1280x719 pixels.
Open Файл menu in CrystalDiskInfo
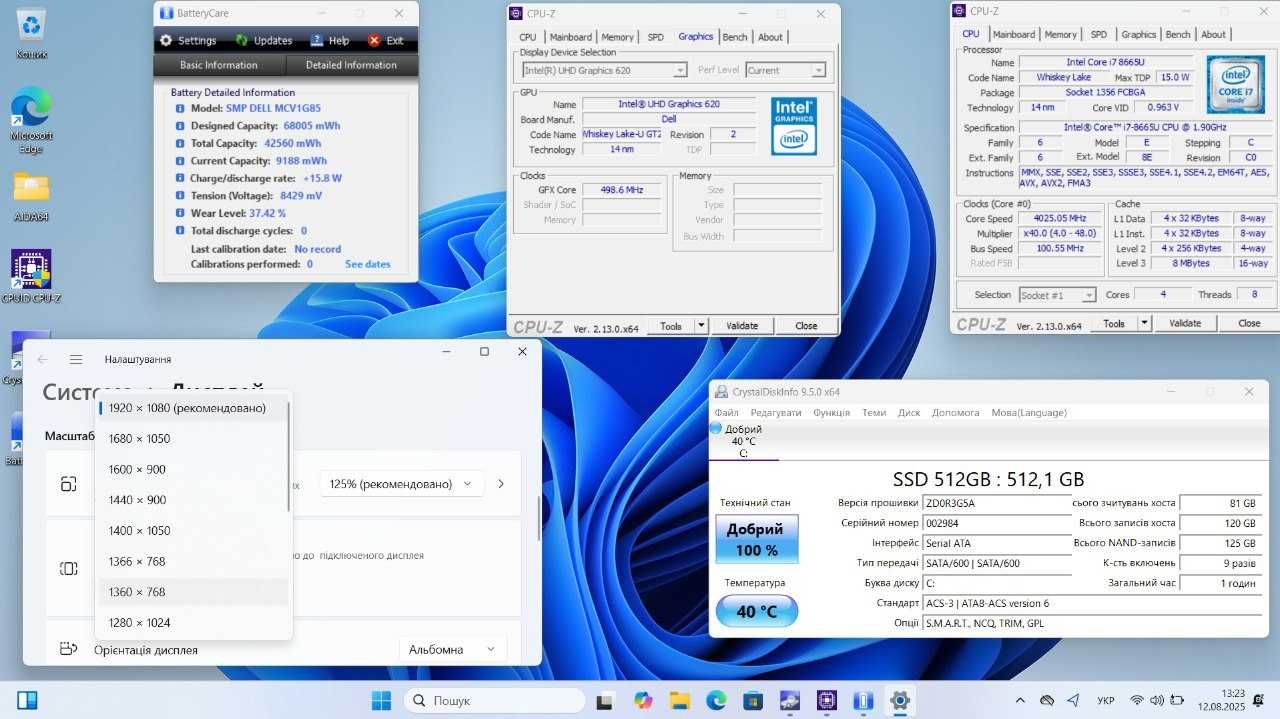coord(726,412)
